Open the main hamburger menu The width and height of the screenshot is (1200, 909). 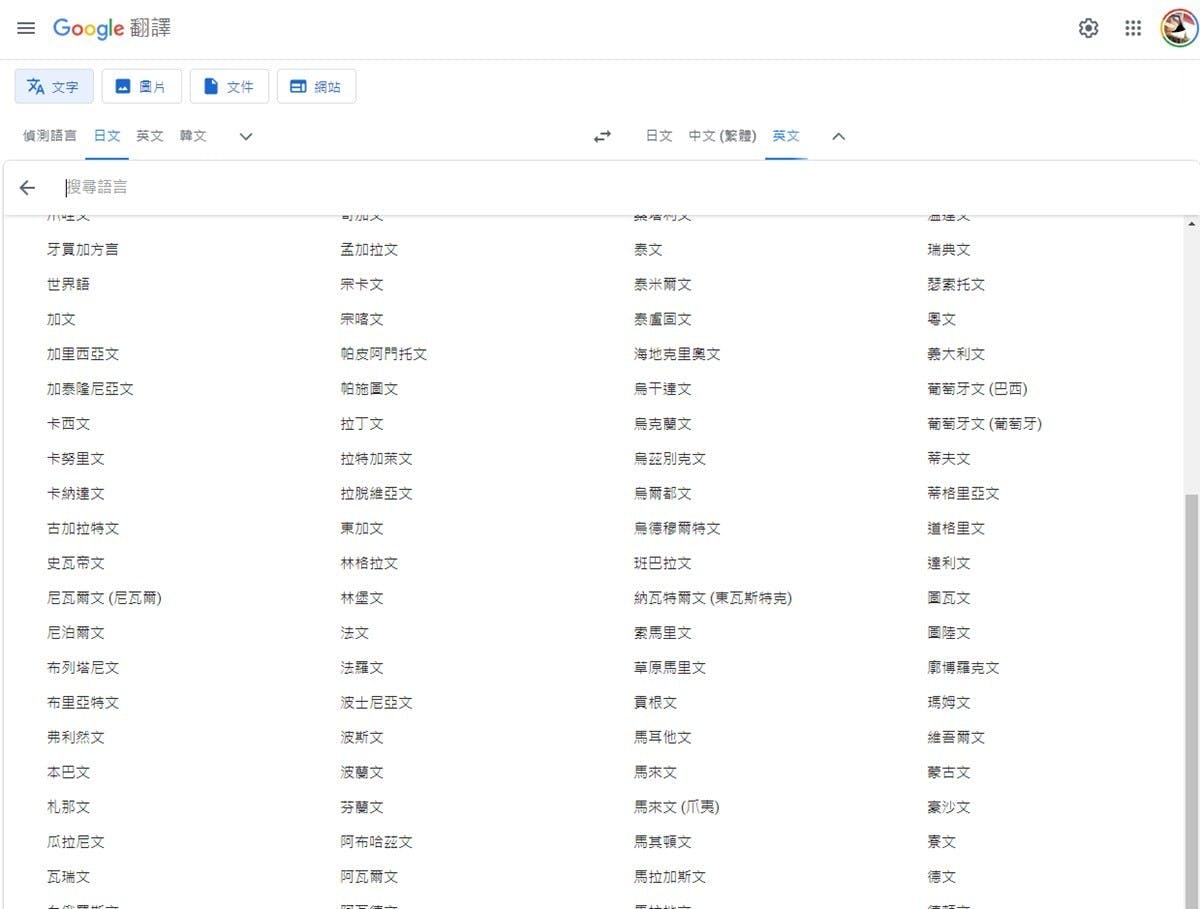pyautogui.click(x=26, y=28)
